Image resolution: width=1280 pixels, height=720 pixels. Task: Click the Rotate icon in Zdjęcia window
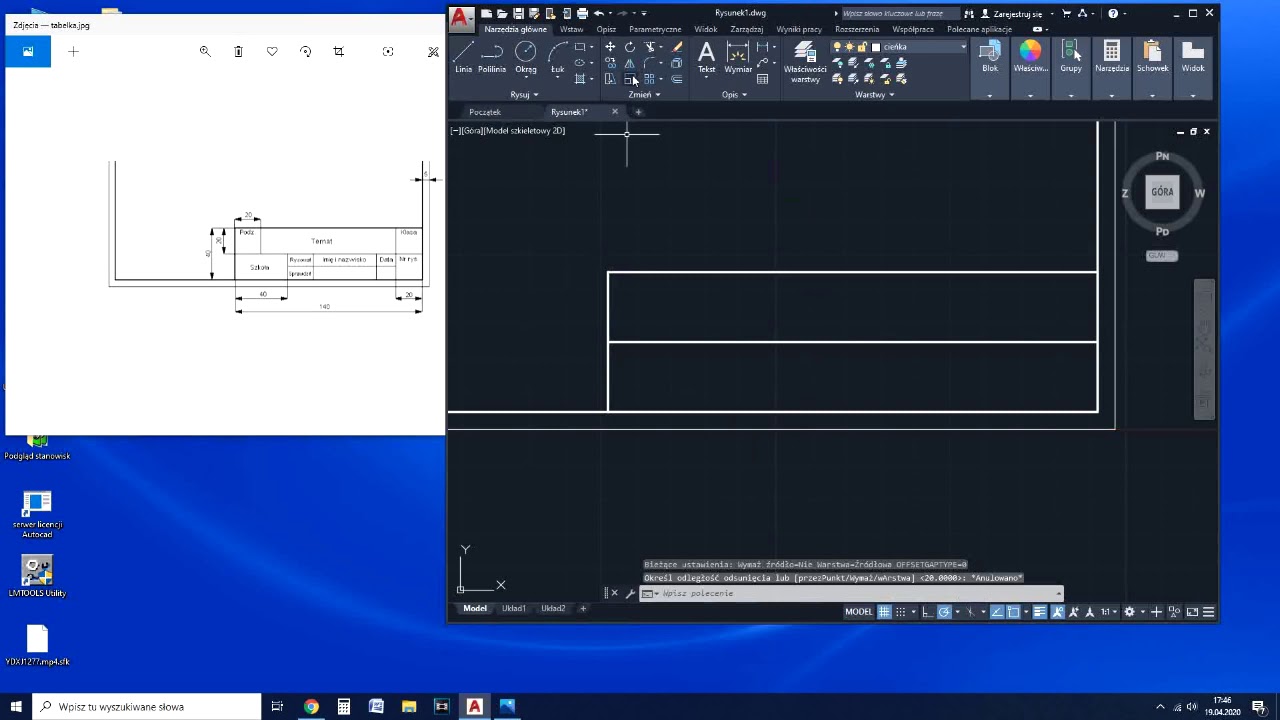pos(305,52)
